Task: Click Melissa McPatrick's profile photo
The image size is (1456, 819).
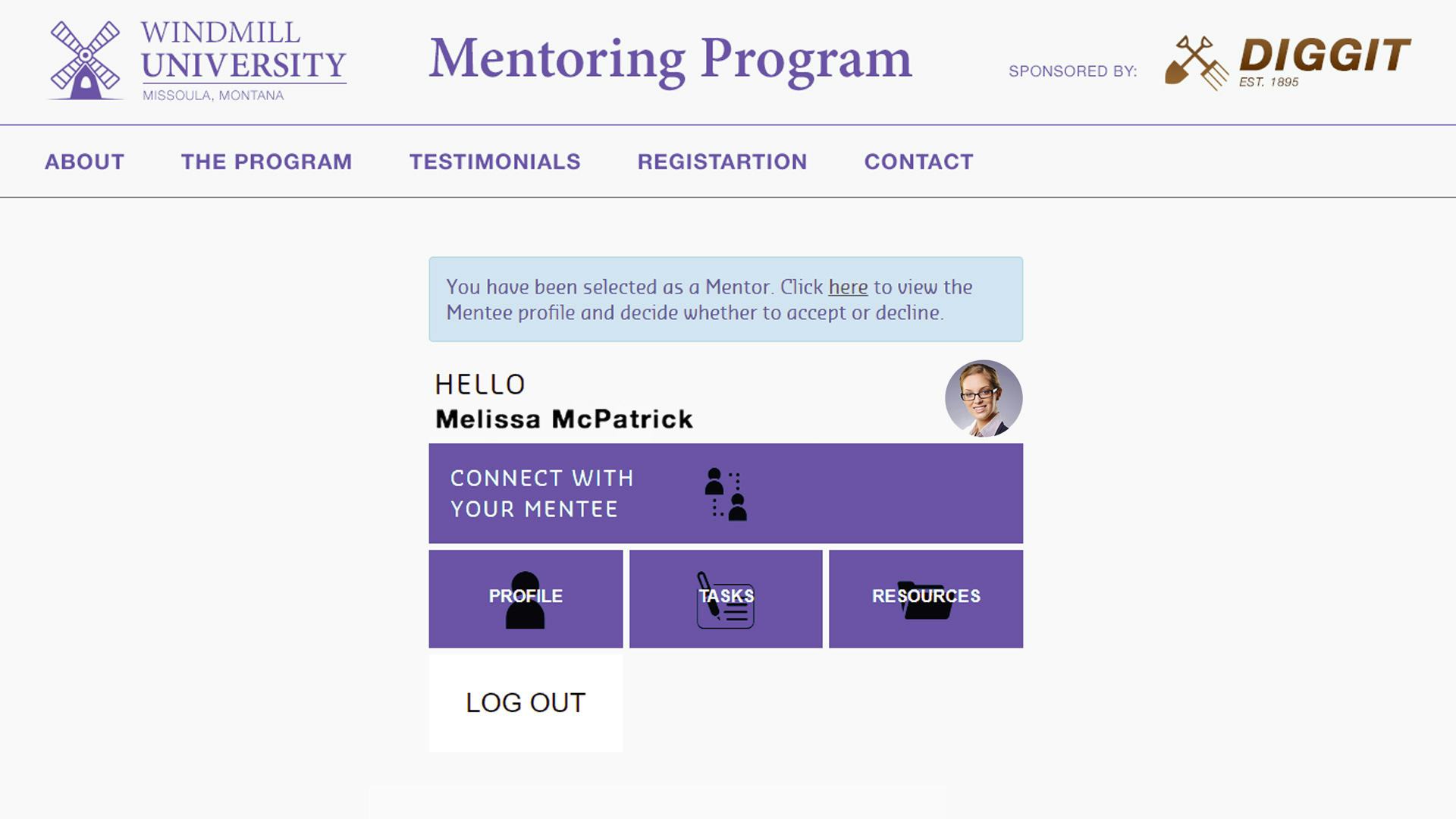Action: click(984, 397)
